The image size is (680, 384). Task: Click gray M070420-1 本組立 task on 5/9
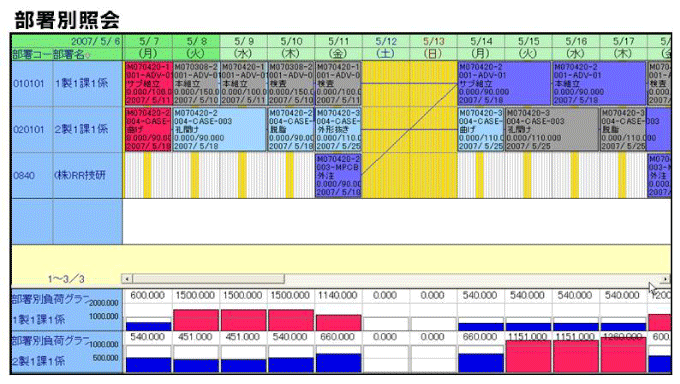click(244, 83)
